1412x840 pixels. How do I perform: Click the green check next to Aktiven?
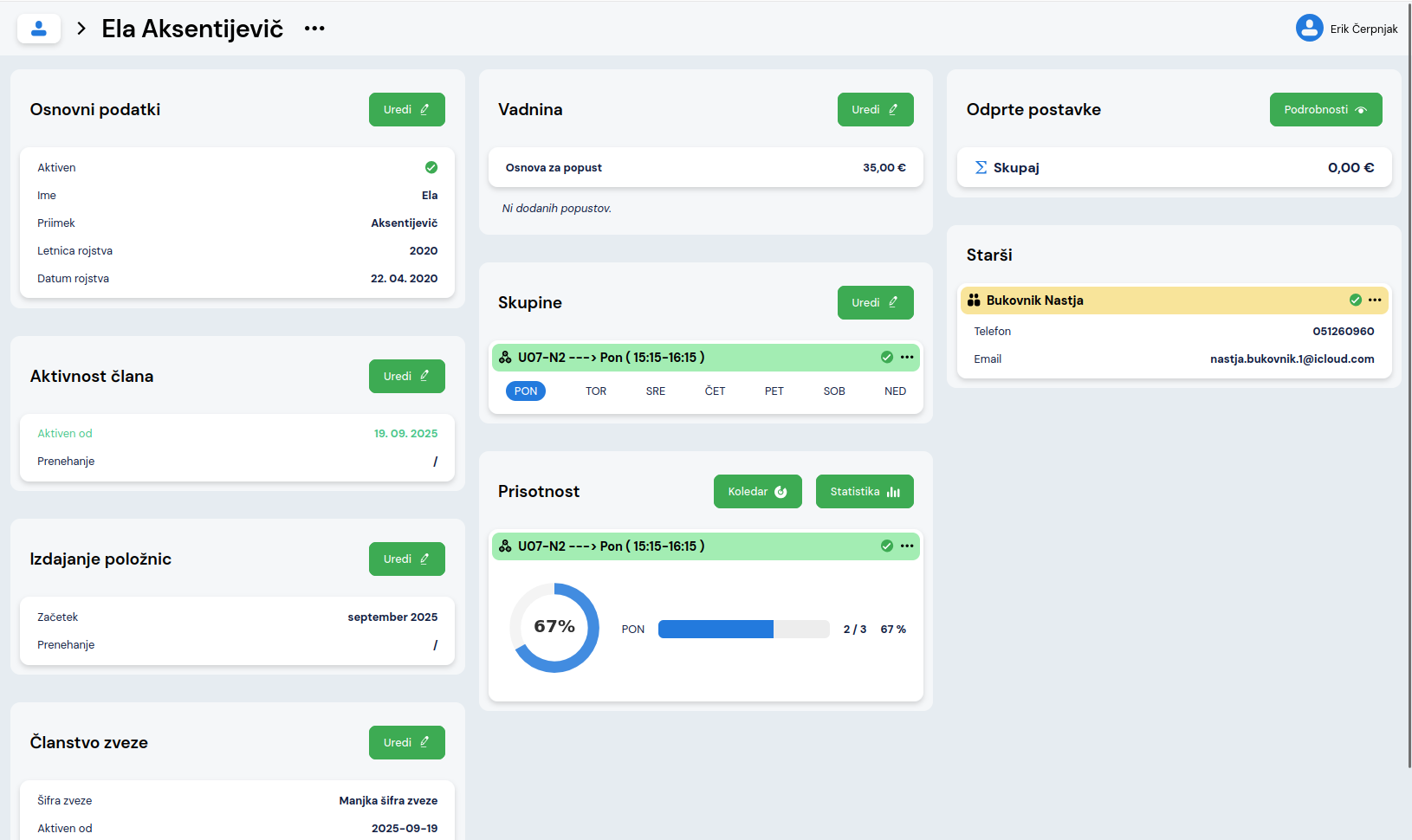tap(431, 168)
